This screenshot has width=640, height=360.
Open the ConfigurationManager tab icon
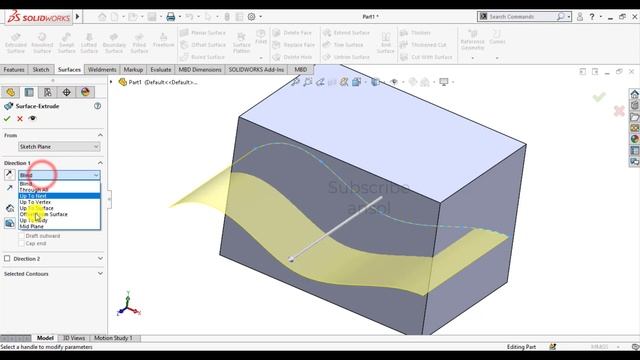[48, 92]
